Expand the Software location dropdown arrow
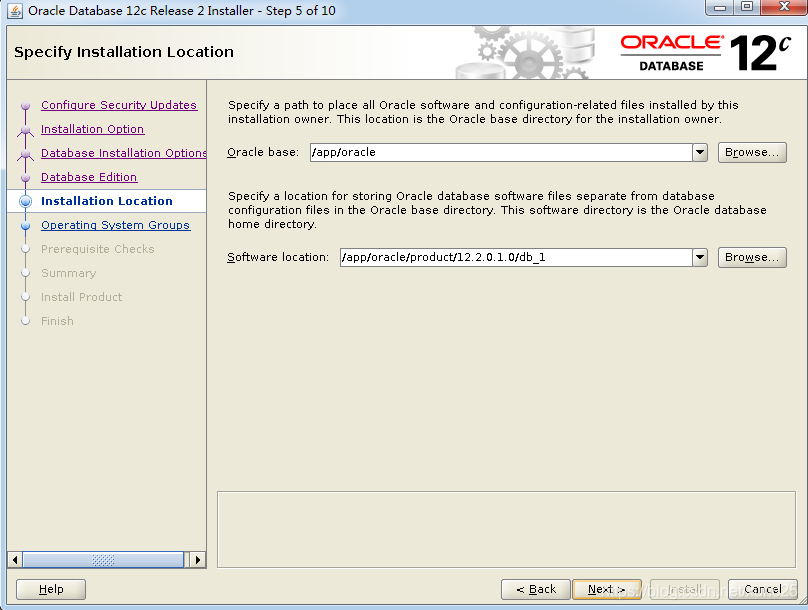This screenshot has width=808, height=610. coord(699,257)
